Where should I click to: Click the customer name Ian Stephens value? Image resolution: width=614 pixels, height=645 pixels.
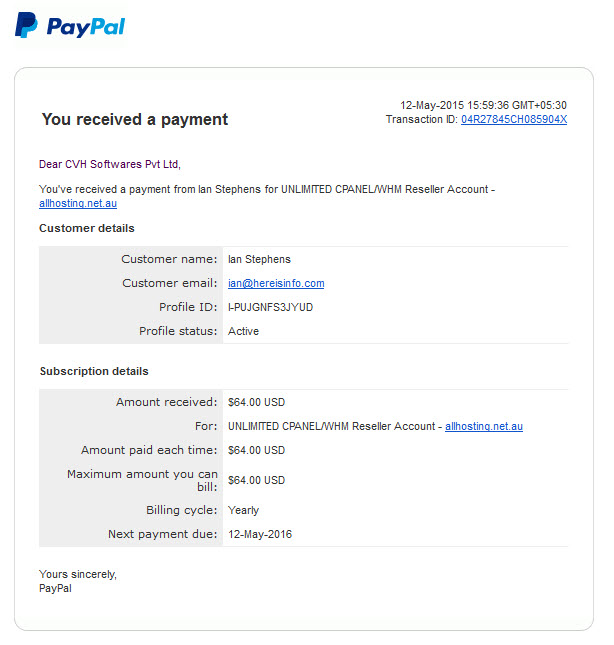point(259,259)
